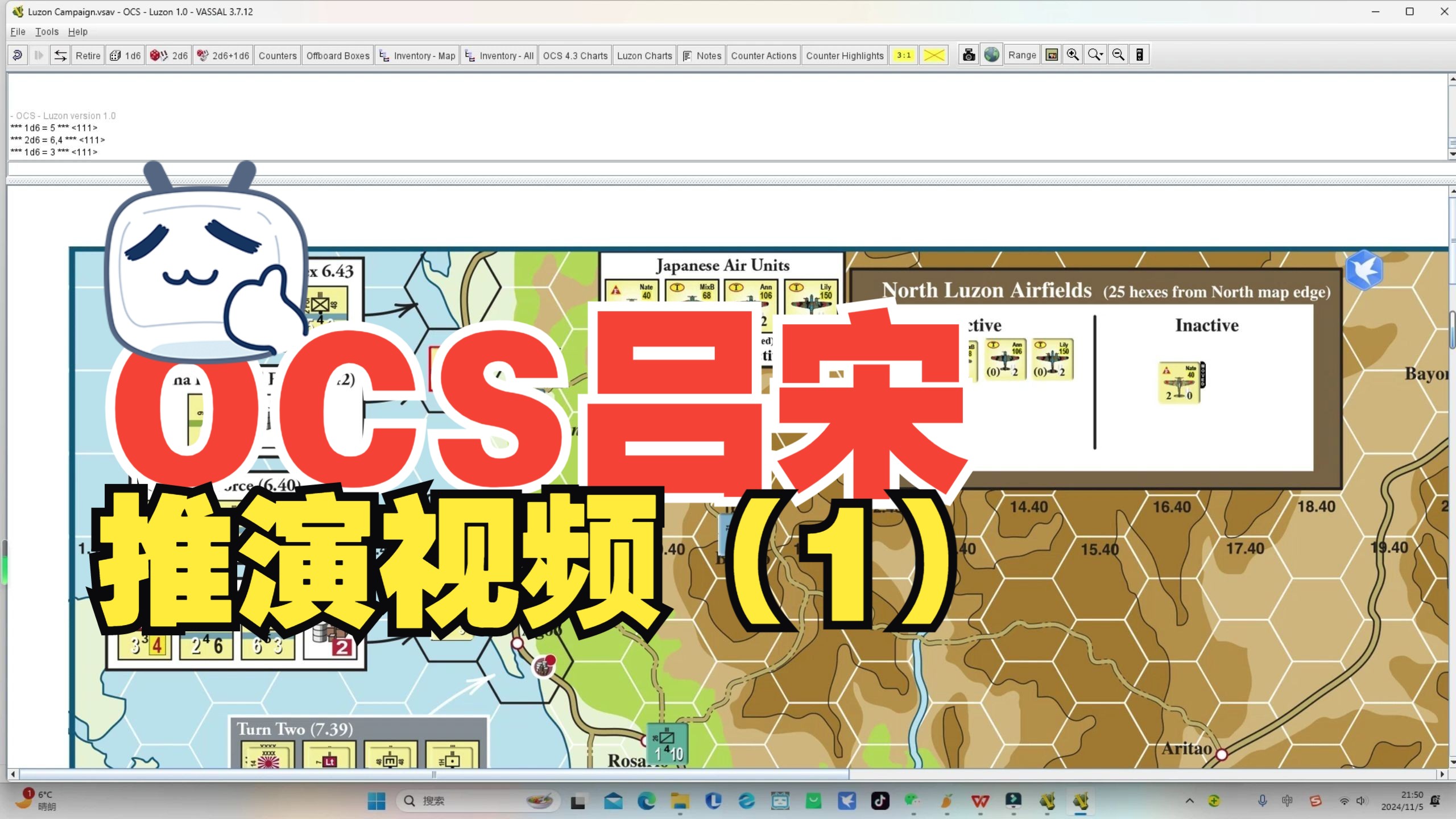Click the connect to server arrows icon
1456x819 pixels.
pyautogui.click(x=60, y=55)
